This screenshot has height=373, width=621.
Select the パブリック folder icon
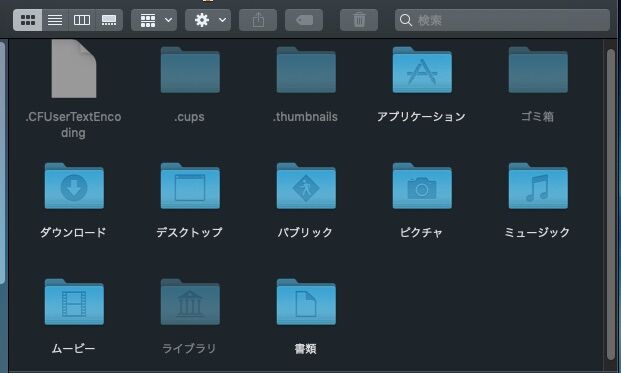click(x=306, y=186)
